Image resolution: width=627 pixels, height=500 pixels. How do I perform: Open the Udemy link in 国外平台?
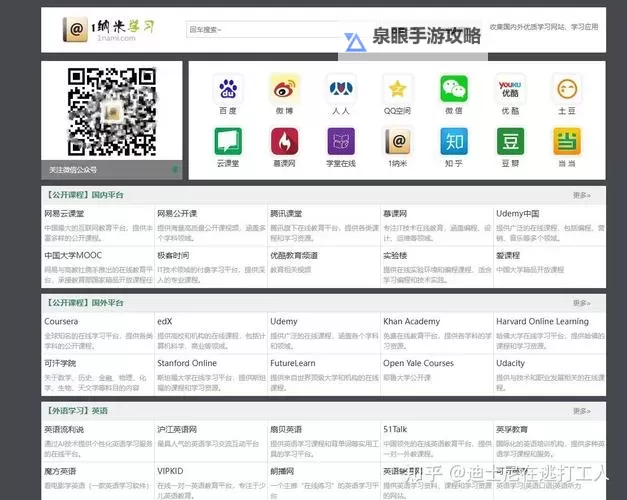tap(284, 321)
